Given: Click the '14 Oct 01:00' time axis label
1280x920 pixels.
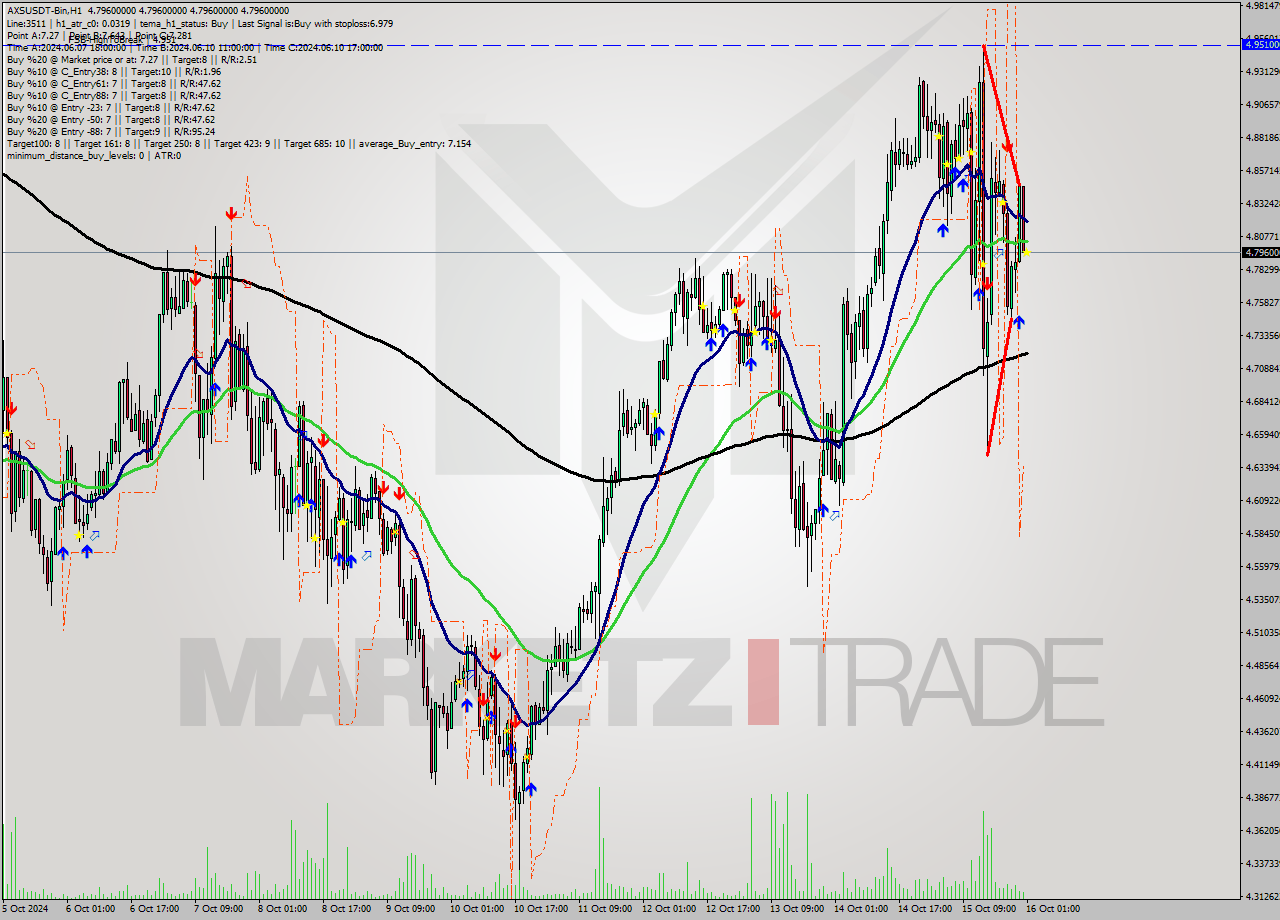Looking at the screenshot, I should 861,909.
